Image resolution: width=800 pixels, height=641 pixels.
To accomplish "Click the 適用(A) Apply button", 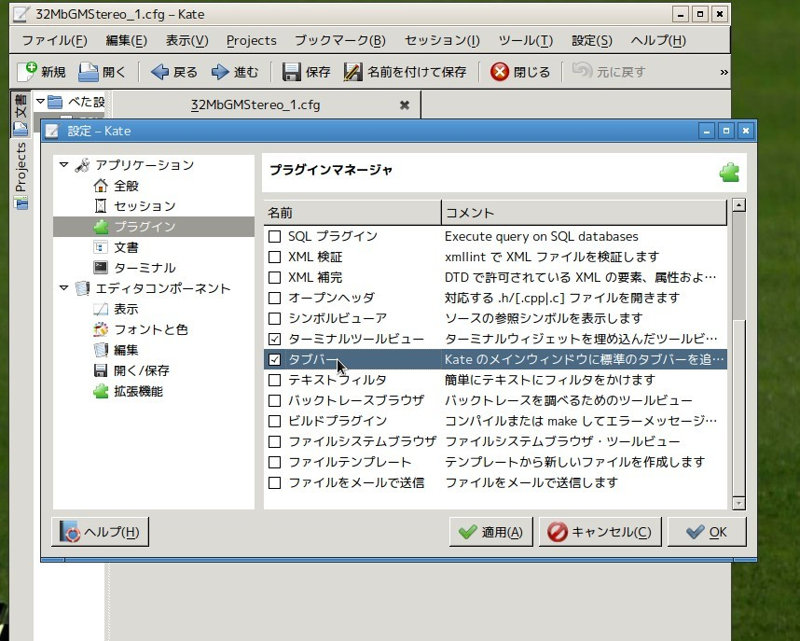I will [x=491, y=532].
